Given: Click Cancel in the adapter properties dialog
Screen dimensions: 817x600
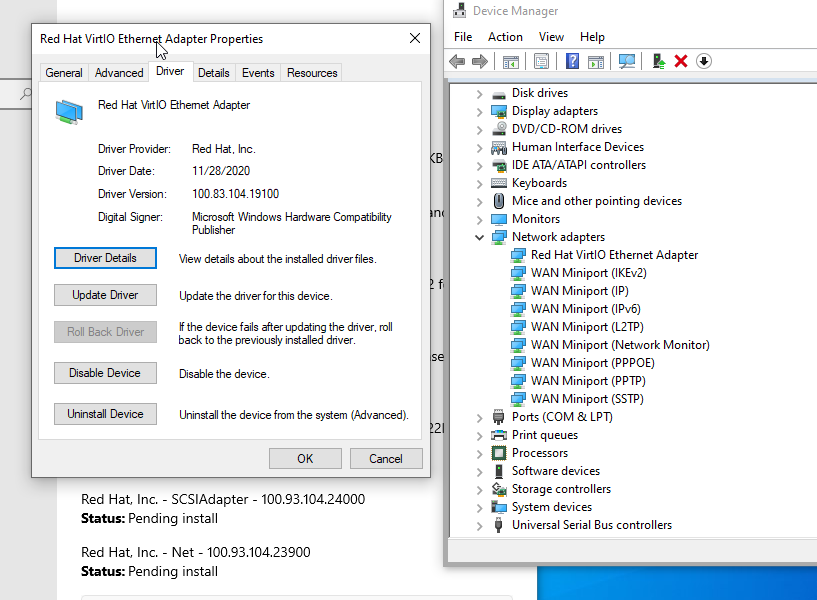Looking at the screenshot, I should [x=386, y=459].
